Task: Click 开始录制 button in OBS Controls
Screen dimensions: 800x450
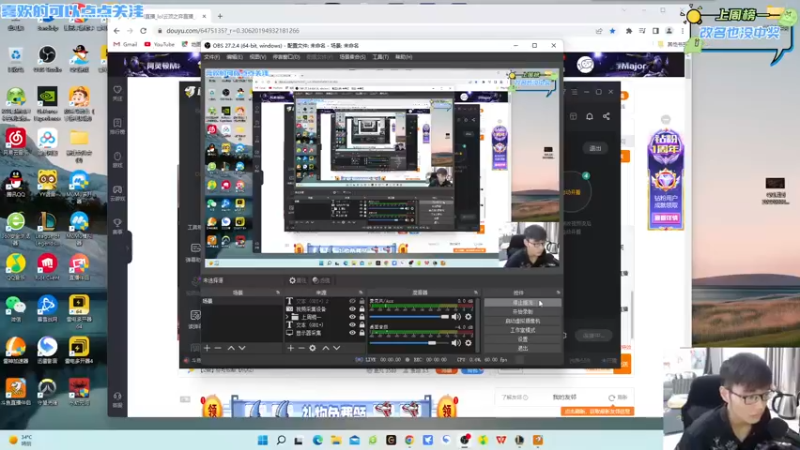Action: pos(522,312)
